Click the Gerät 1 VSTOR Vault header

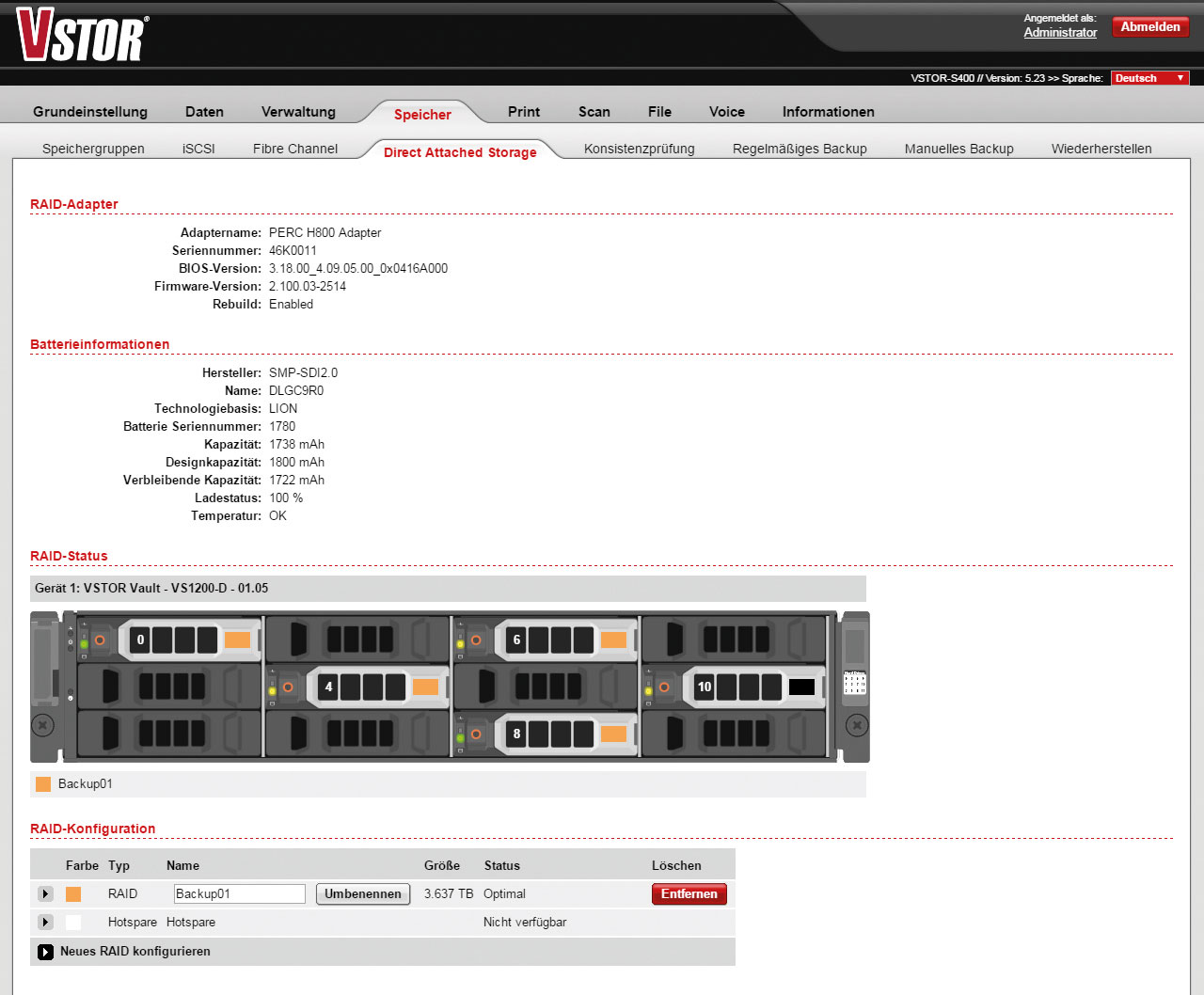click(x=448, y=589)
